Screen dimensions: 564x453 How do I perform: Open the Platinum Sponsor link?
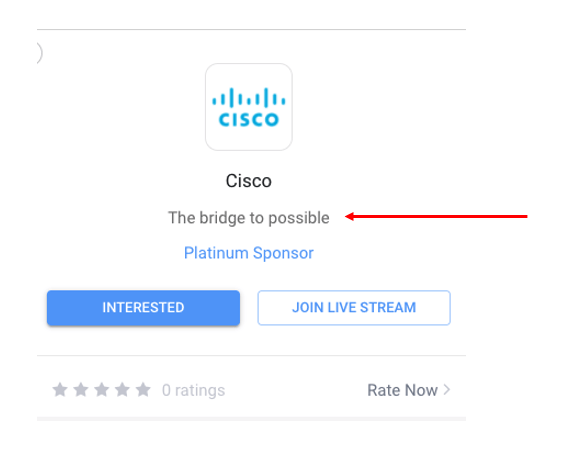tap(249, 253)
